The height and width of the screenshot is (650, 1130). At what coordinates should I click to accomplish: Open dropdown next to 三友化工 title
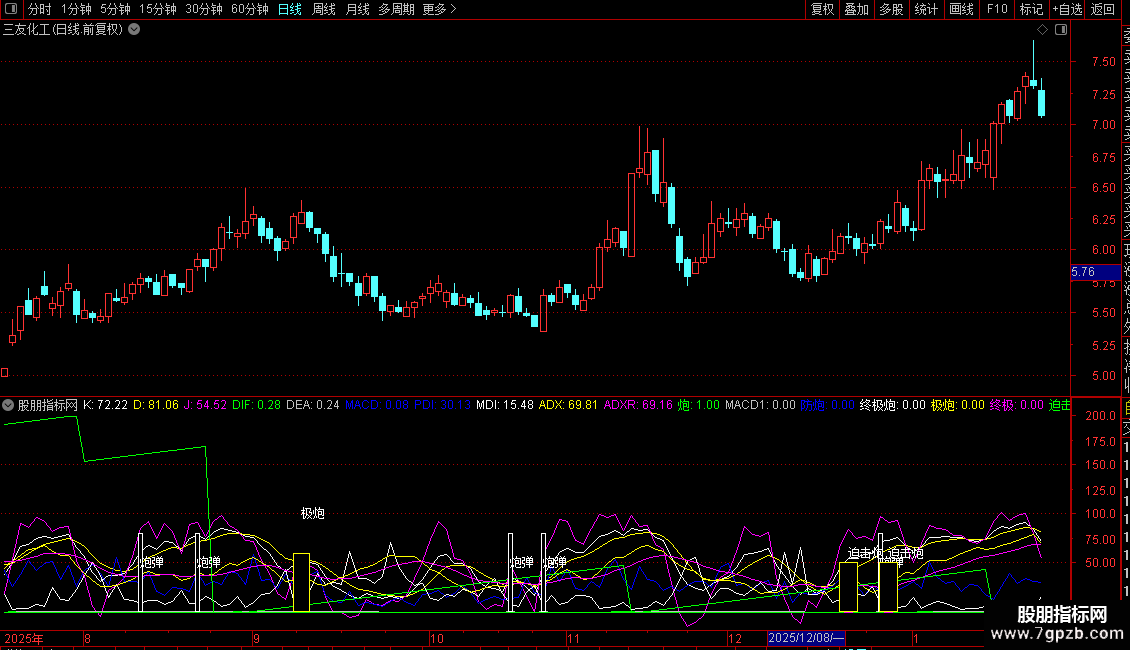[x=135, y=29]
